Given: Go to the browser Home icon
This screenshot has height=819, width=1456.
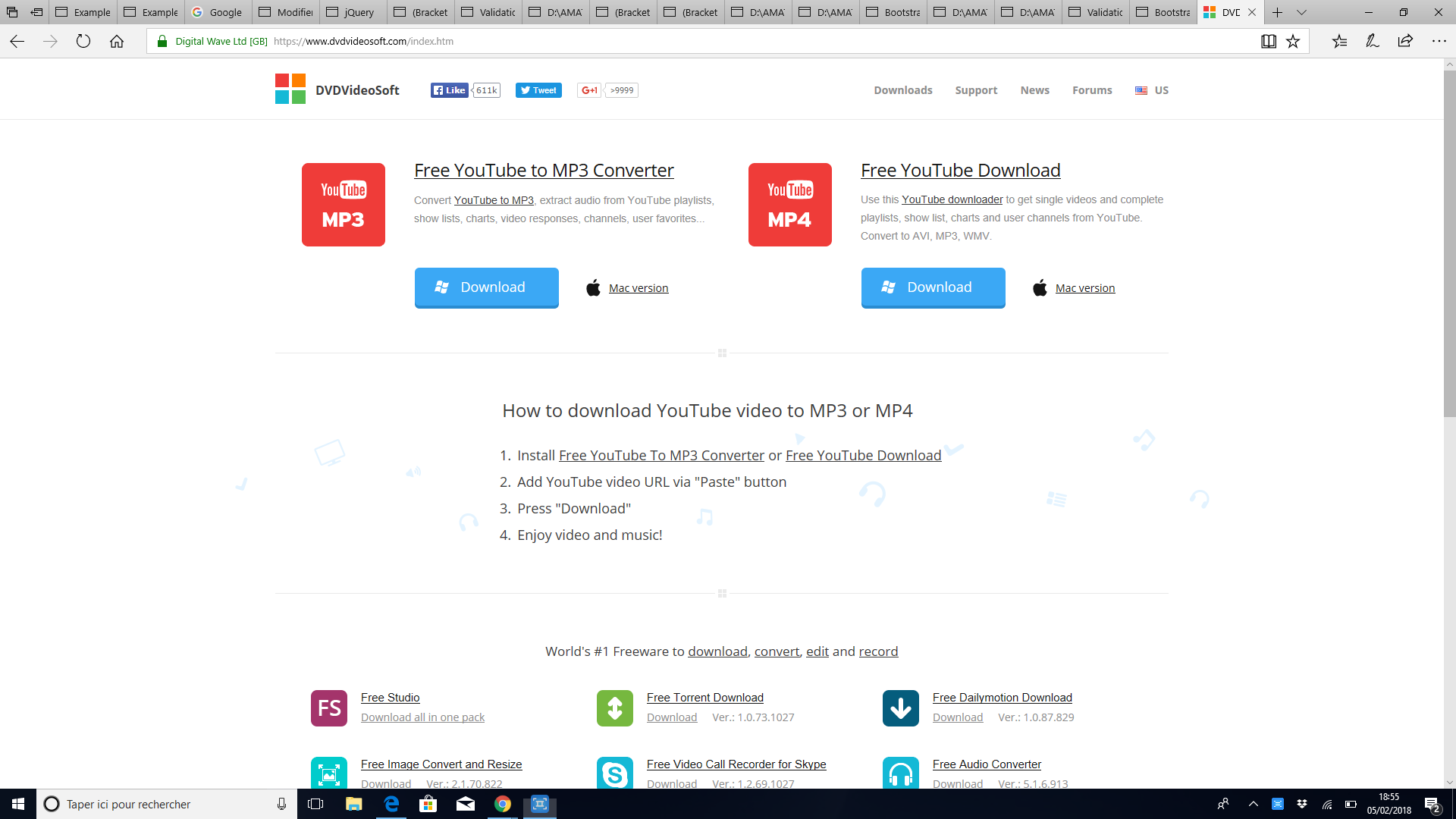Looking at the screenshot, I should [x=117, y=42].
